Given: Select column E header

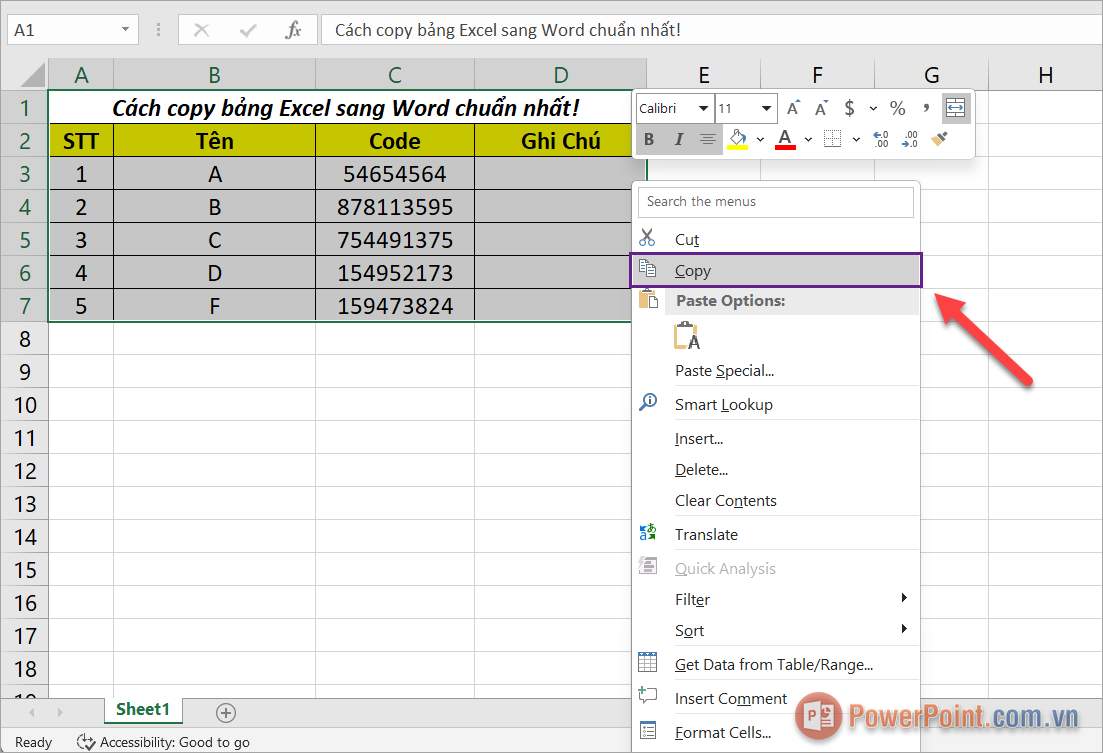Looking at the screenshot, I should (703, 75).
